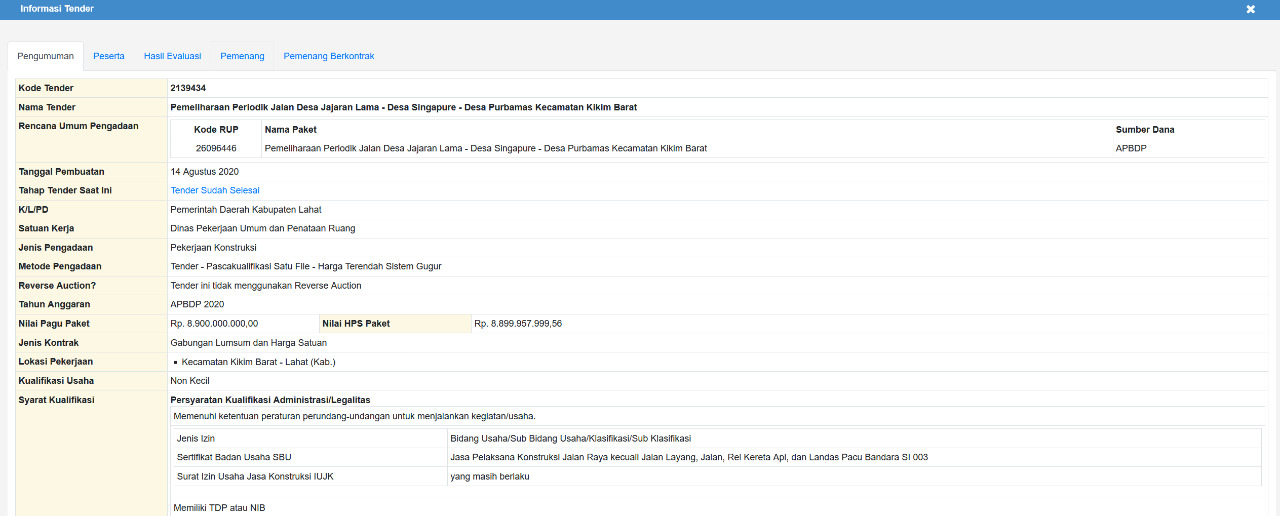Image resolution: width=1280 pixels, height=516 pixels.
Task: Select the Nilai HPS Paket amount
Action: [x=518, y=324]
